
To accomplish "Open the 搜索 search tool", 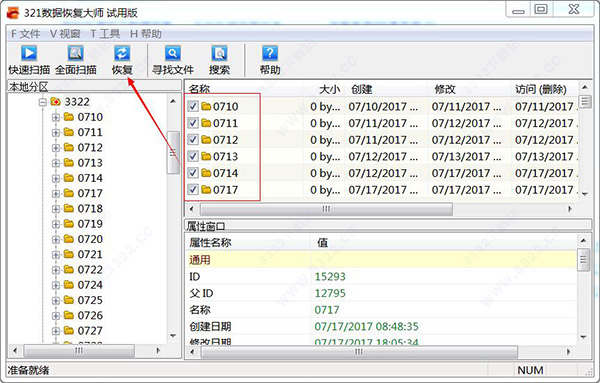I will tap(219, 60).
